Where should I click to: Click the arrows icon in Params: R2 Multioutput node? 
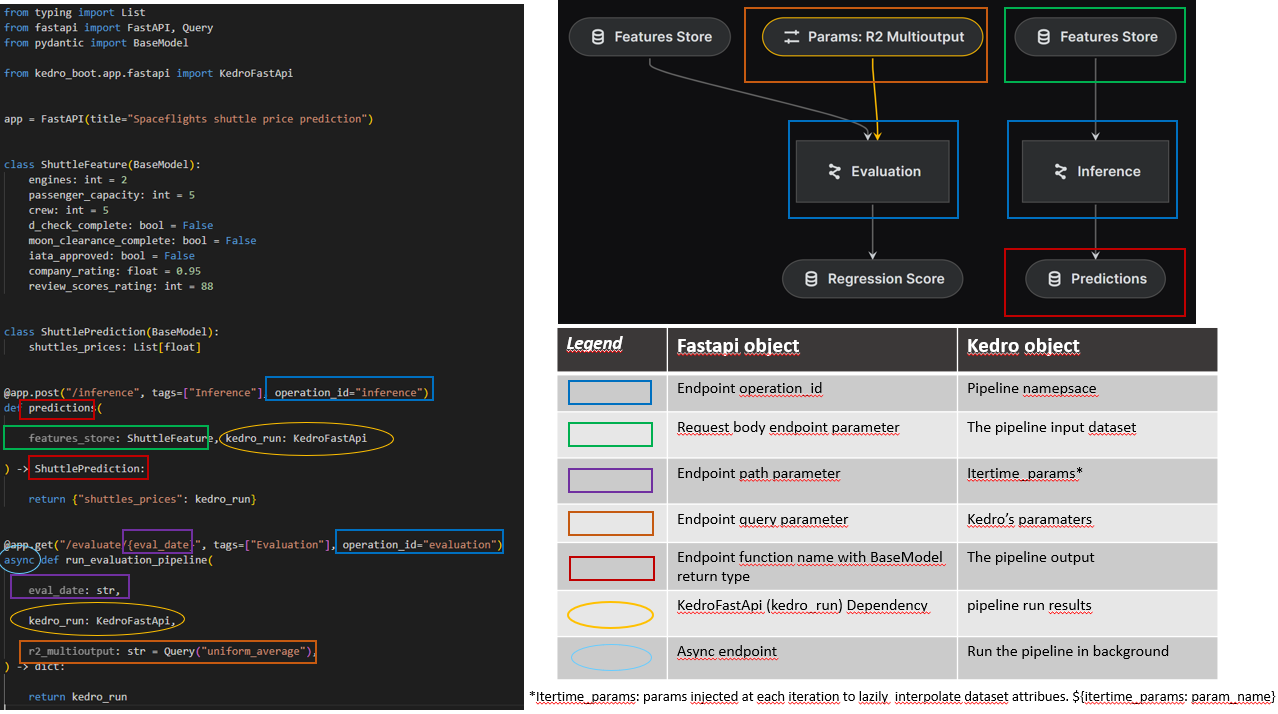point(791,37)
